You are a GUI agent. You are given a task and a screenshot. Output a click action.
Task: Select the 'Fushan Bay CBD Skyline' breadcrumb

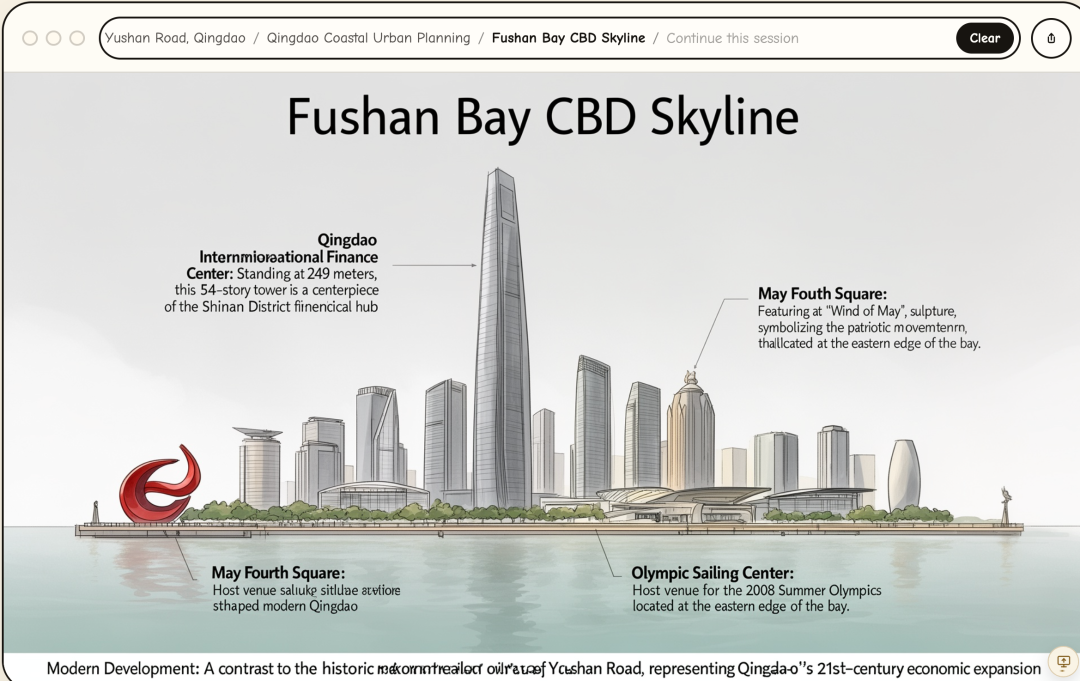(x=568, y=38)
